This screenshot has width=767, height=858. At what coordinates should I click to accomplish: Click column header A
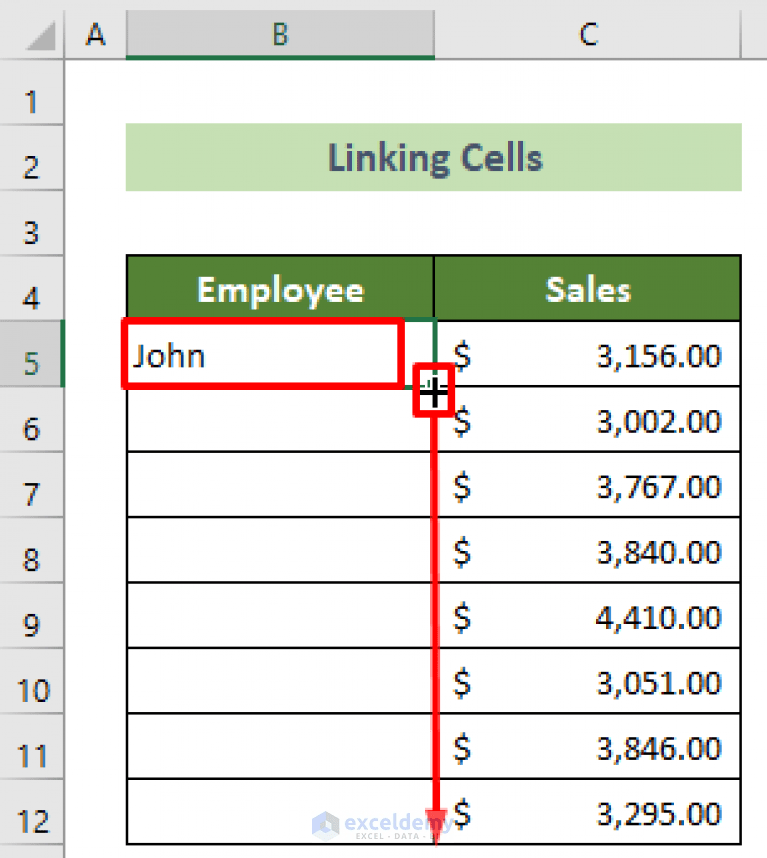pyautogui.click(x=95, y=34)
